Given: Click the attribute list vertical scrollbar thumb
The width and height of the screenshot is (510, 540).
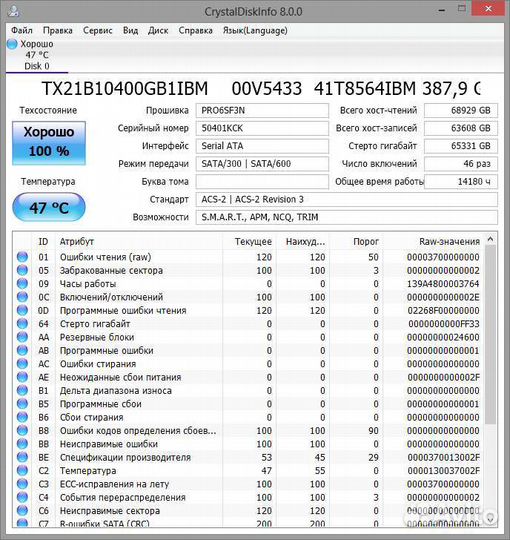Looking at the screenshot, I should click(x=491, y=334).
